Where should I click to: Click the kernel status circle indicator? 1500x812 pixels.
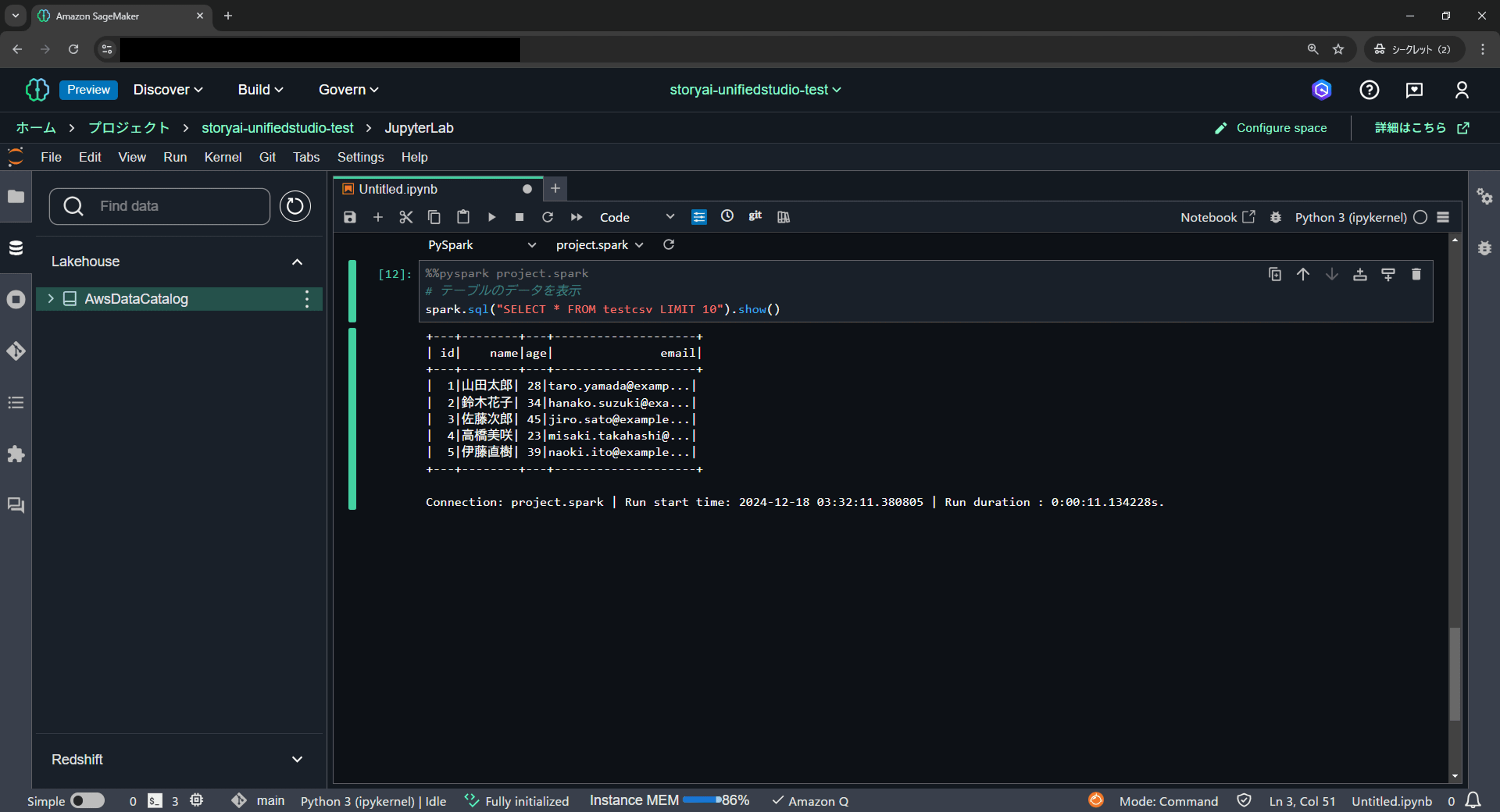click(x=1420, y=217)
